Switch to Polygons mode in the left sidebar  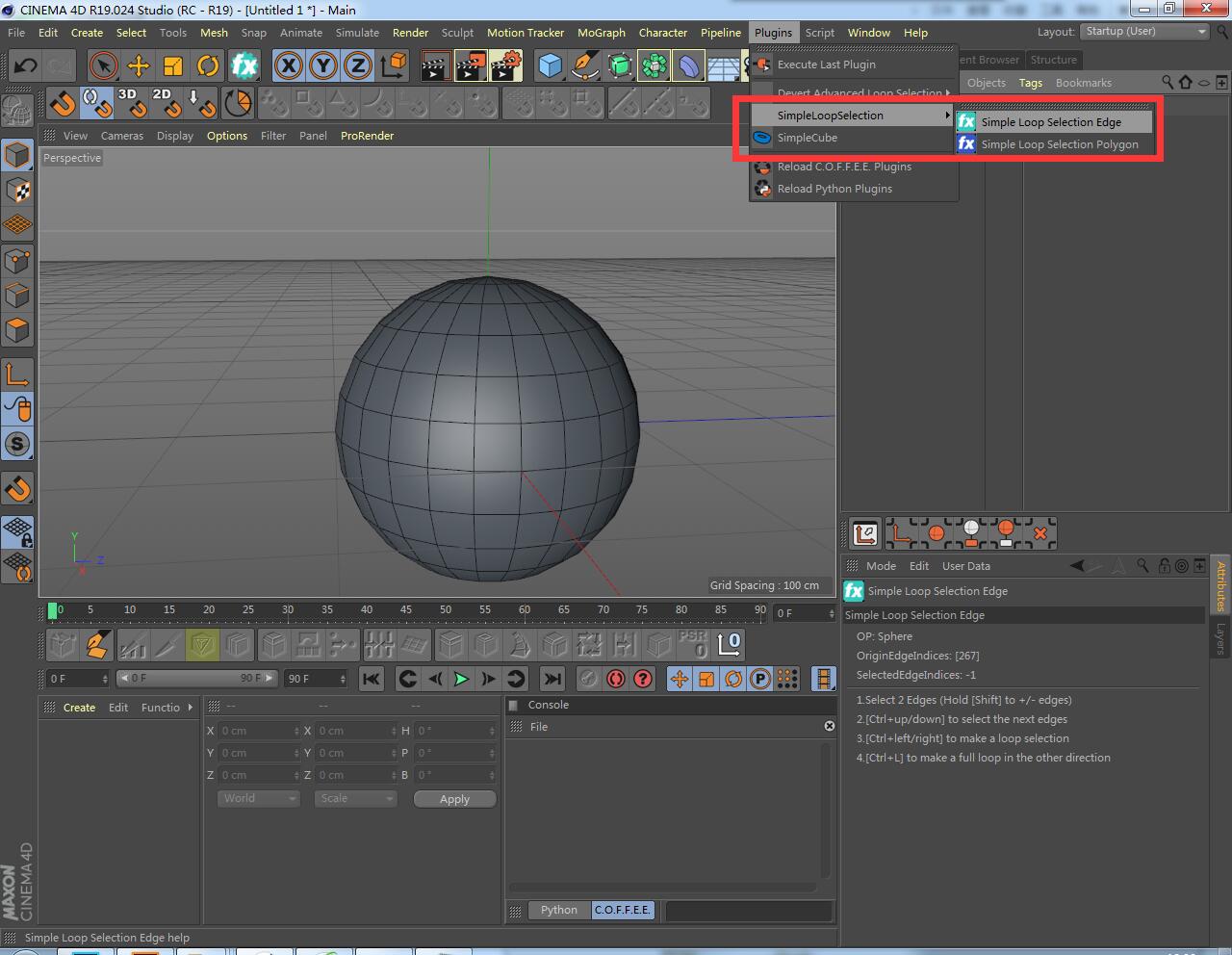(17, 330)
